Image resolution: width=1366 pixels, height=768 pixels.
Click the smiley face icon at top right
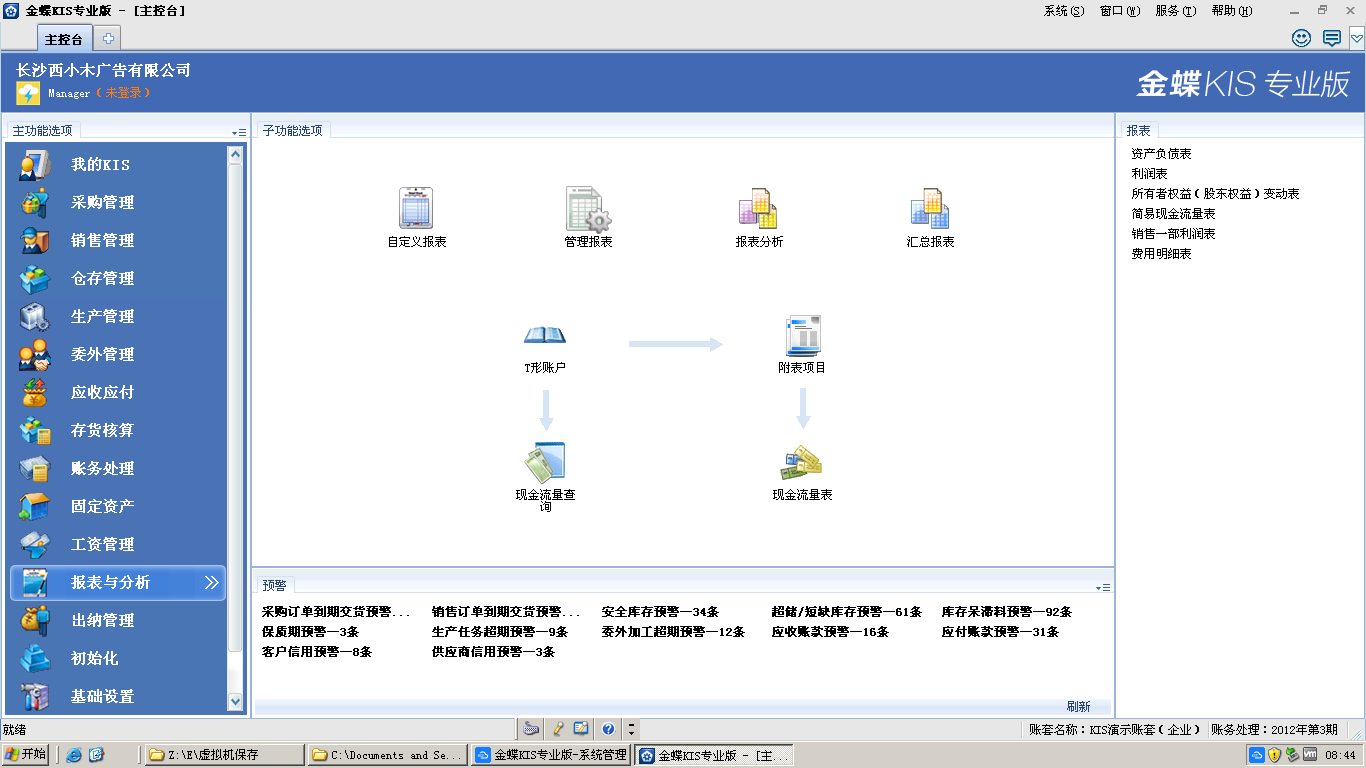tap(1301, 38)
